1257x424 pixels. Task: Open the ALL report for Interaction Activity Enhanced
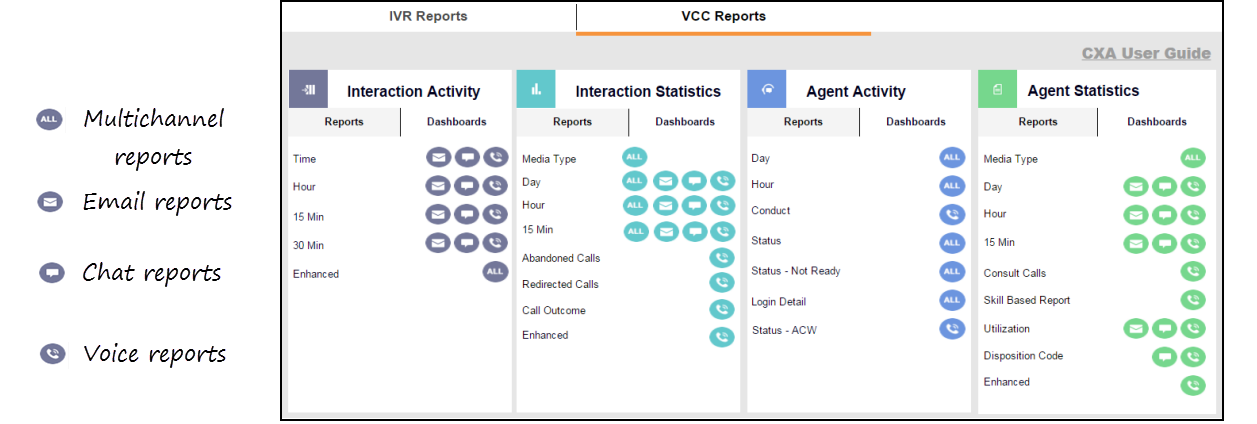click(496, 272)
